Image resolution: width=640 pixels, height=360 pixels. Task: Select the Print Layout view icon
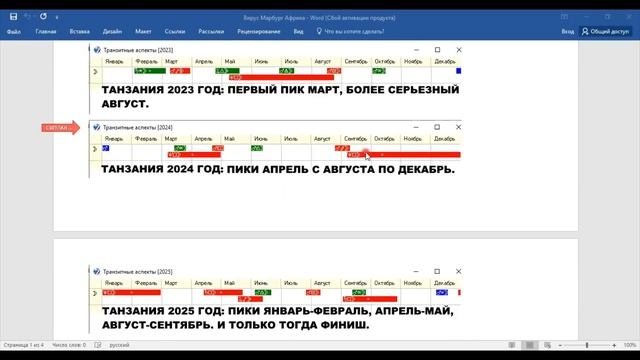point(529,345)
